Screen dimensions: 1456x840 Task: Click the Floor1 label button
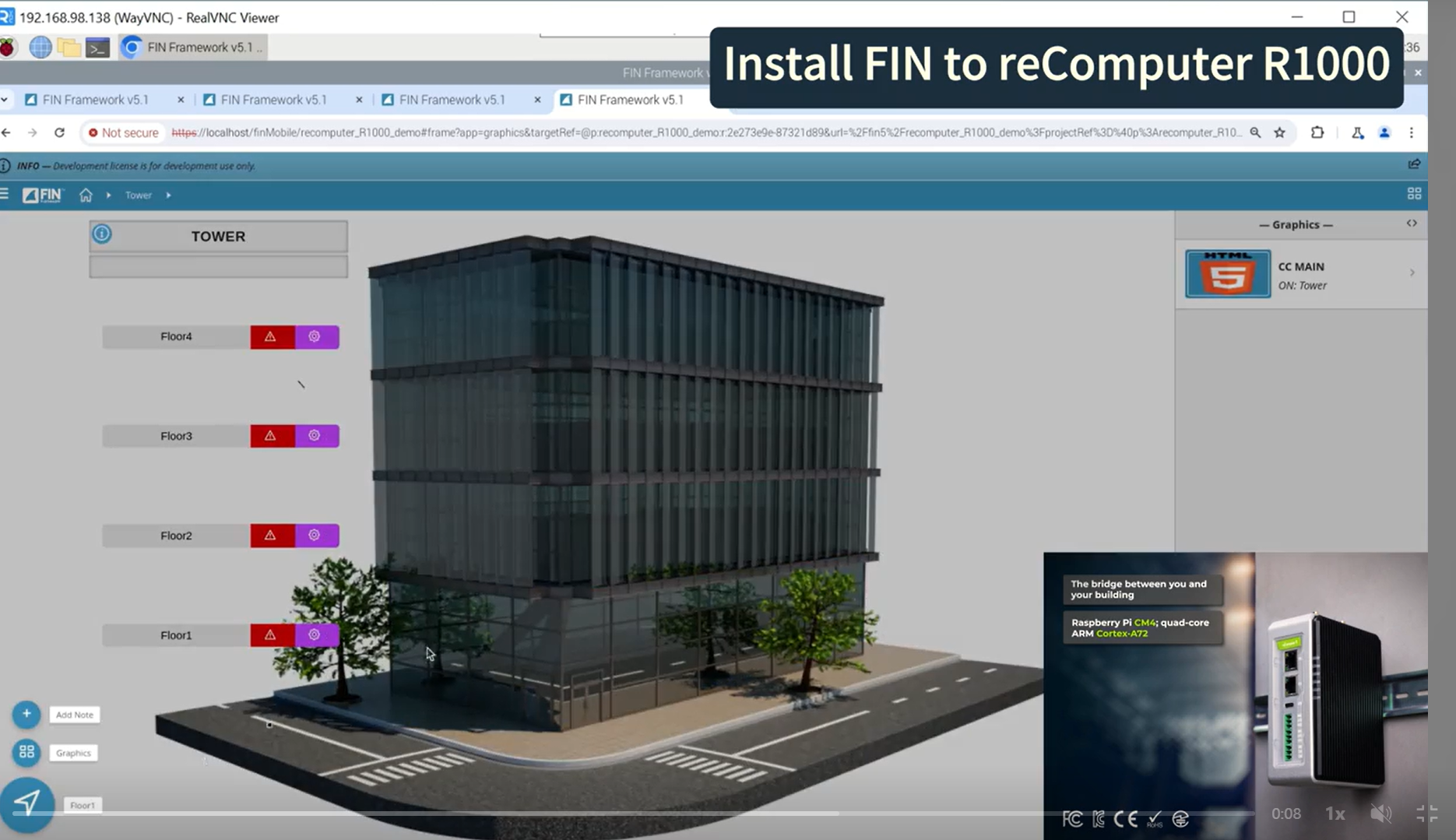pos(176,635)
